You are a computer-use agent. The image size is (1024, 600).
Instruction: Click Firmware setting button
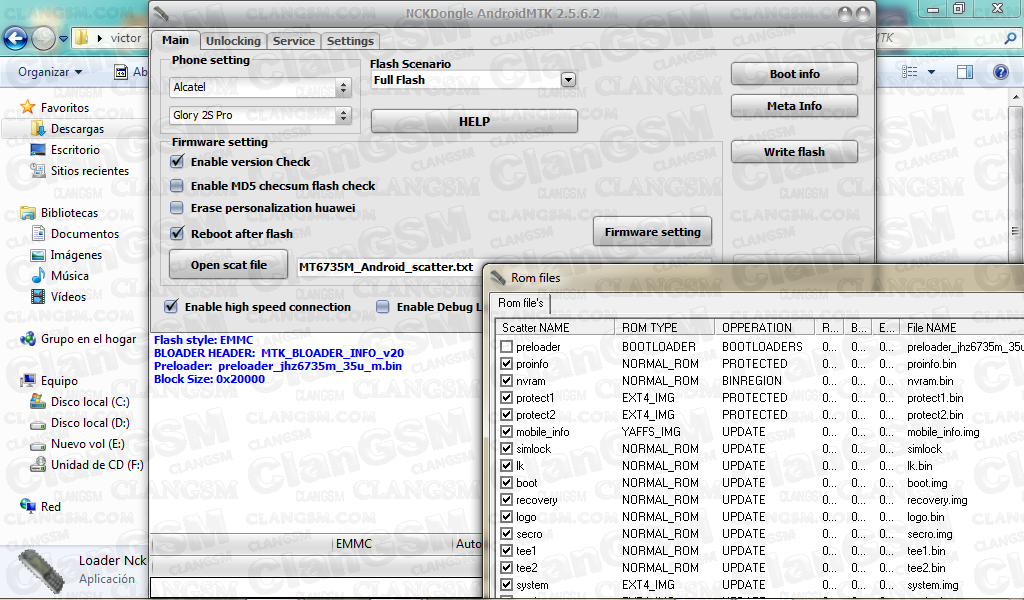click(x=652, y=232)
